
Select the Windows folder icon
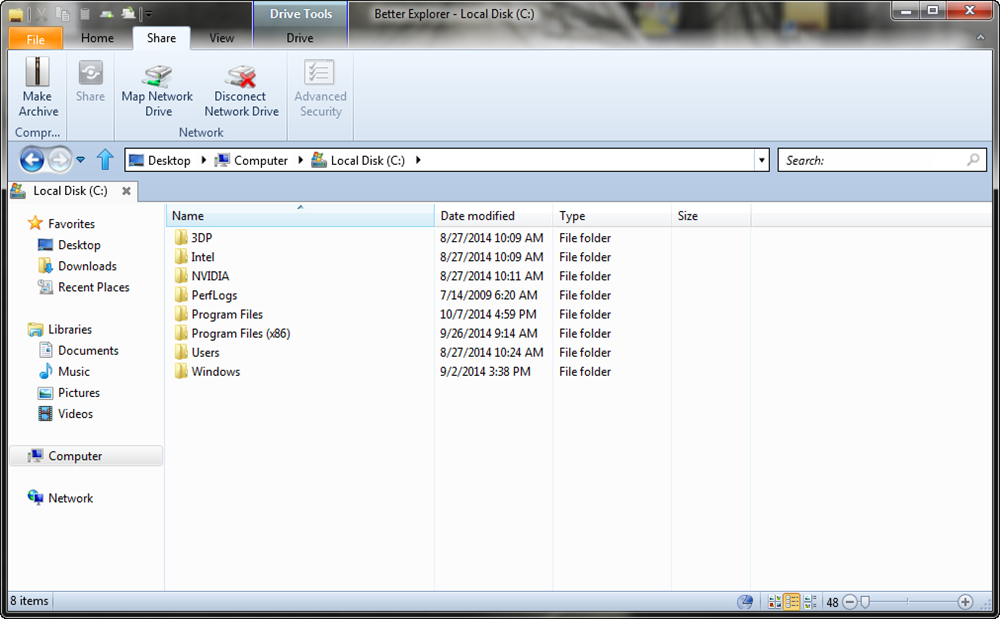pos(181,371)
